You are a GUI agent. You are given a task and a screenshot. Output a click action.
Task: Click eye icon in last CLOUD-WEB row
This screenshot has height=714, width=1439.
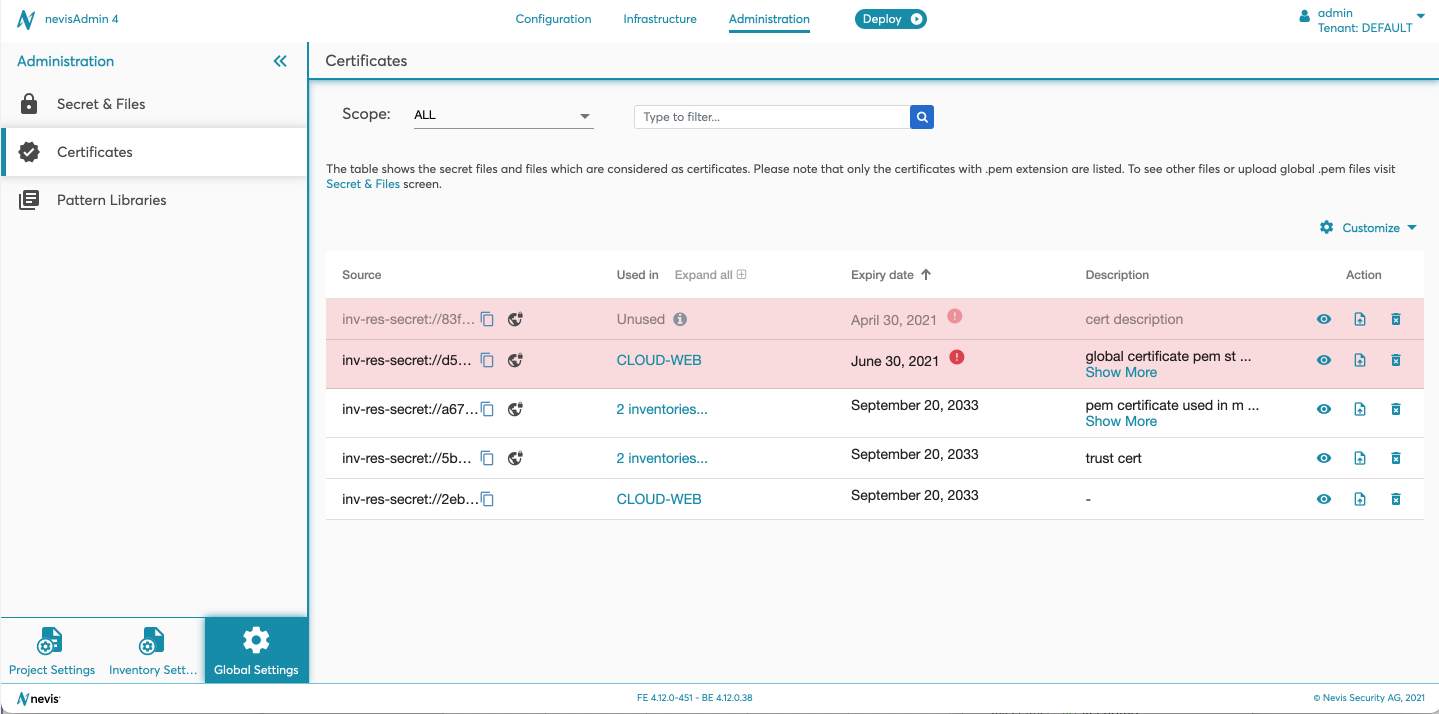coord(1324,499)
